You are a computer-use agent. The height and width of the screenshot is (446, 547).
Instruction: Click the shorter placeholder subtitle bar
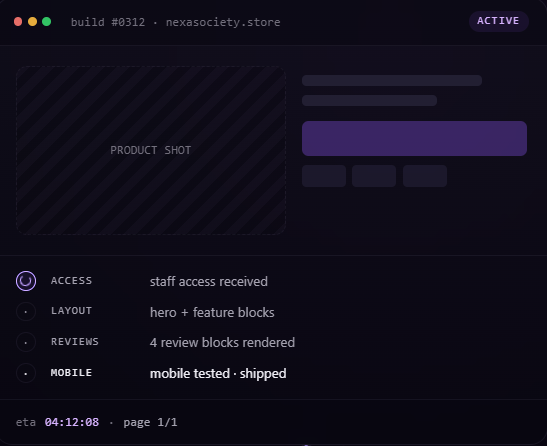(x=369, y=101)
